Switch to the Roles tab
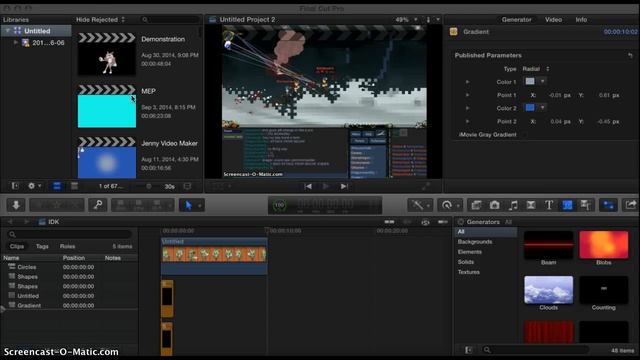The height and width of the screenshot is (360, 640). (67, 247)
